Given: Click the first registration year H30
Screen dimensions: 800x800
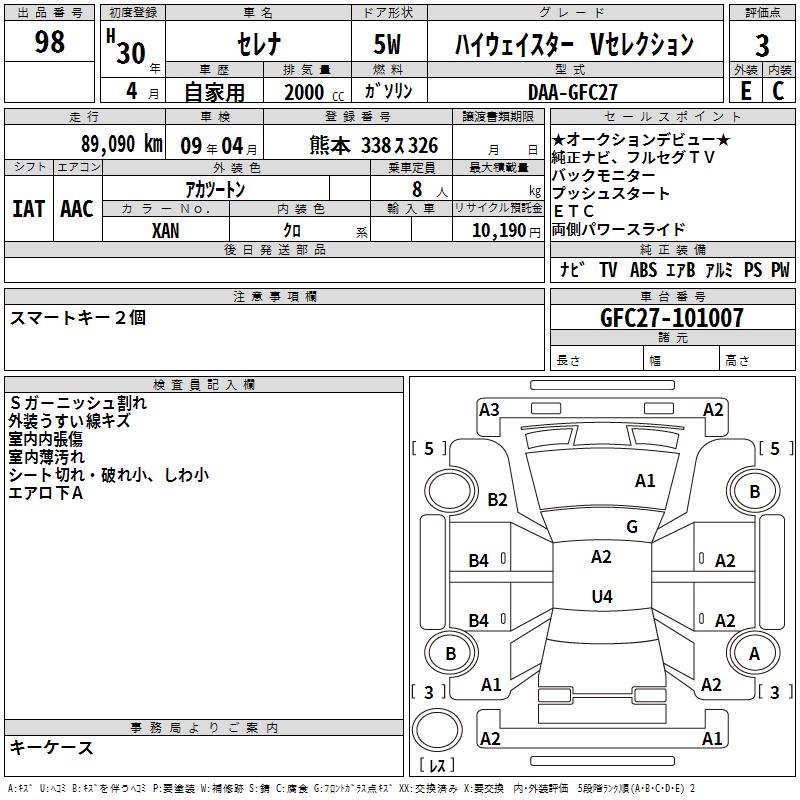Looking at the screenshot, I should (x=126, y=47).
